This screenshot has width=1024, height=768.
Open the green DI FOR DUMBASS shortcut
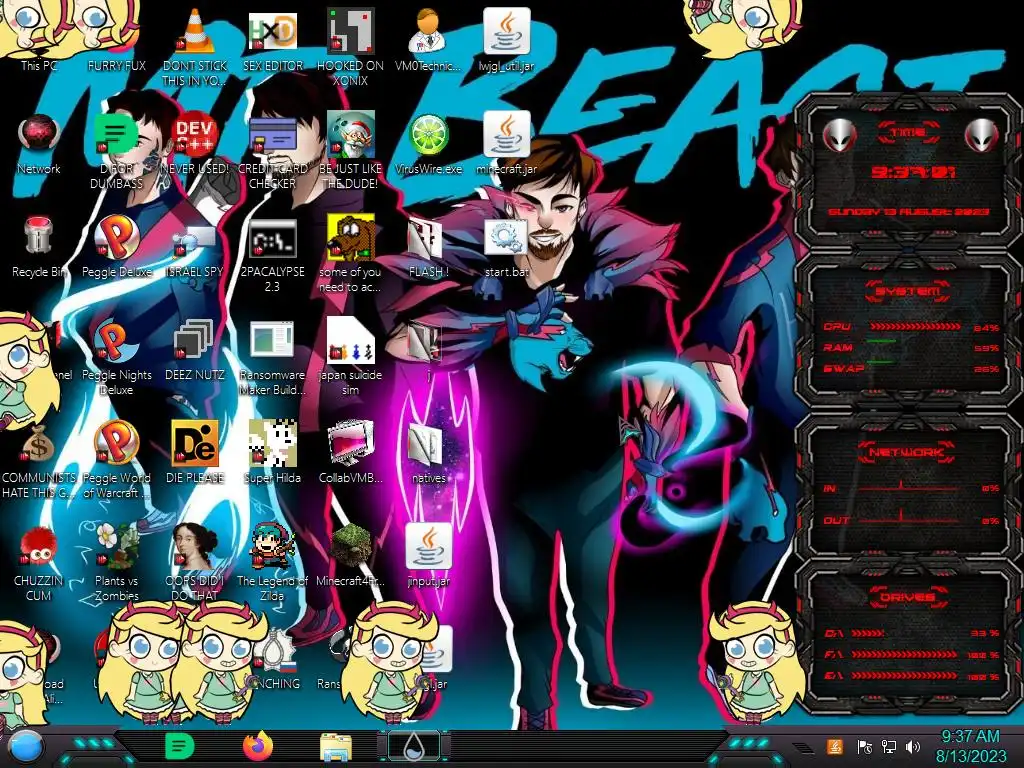(116, 135)
